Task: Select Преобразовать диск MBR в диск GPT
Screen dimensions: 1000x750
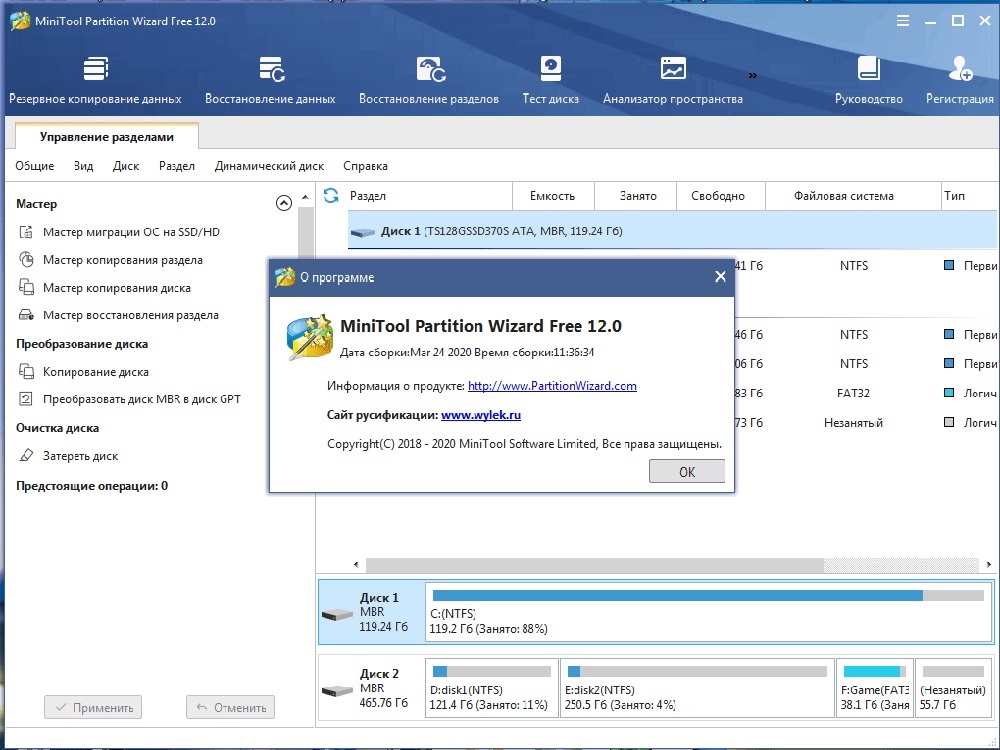Action: click(130, 399)
